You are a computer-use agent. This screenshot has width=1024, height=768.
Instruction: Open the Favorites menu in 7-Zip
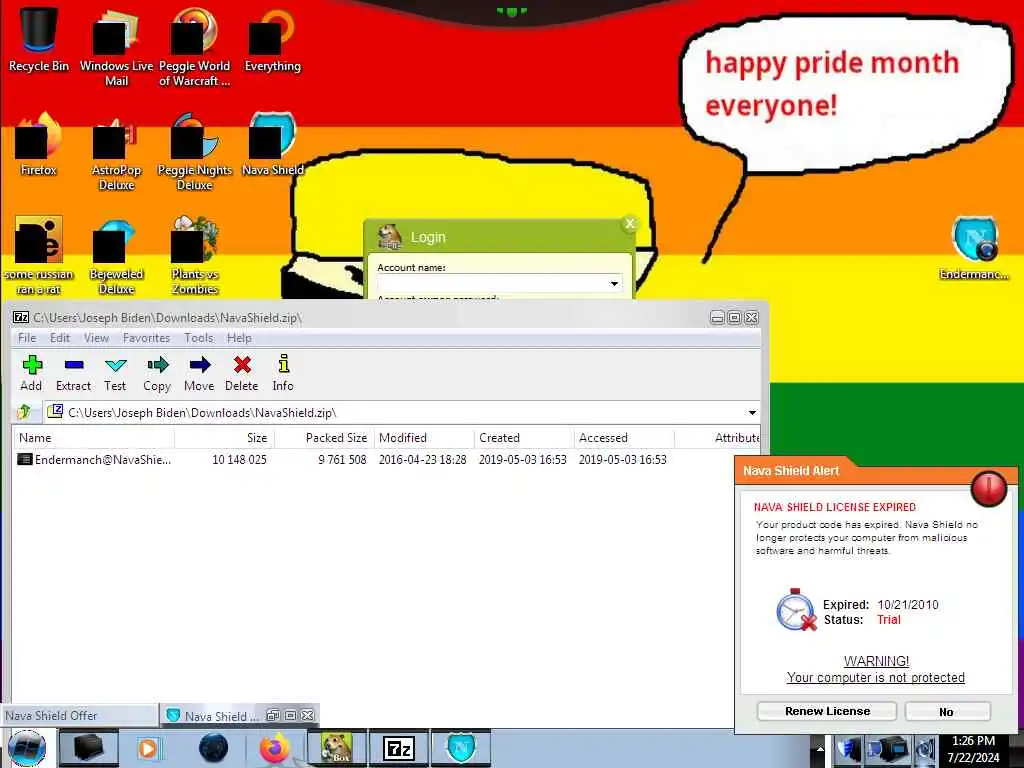[x=146, y=338]
